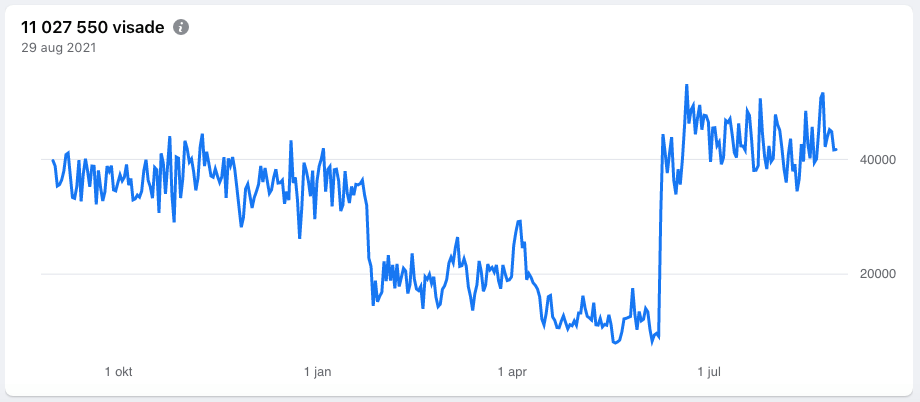Click the tallest spike of the line right of 1 jul
Screen dimensions: 920x402
tap(822, 94)
